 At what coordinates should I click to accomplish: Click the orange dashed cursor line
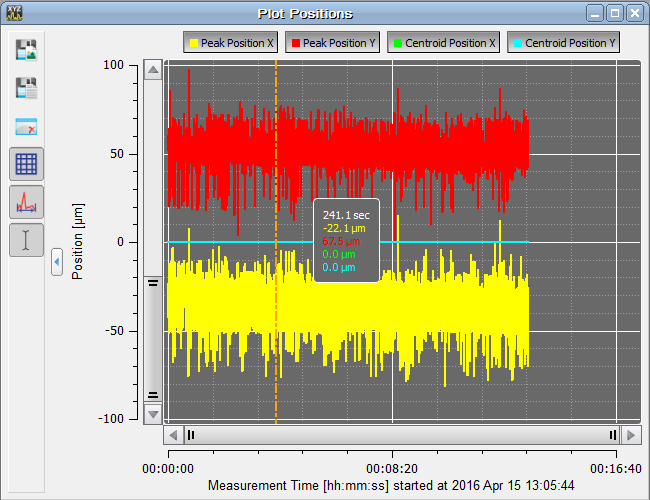[276, 242]
